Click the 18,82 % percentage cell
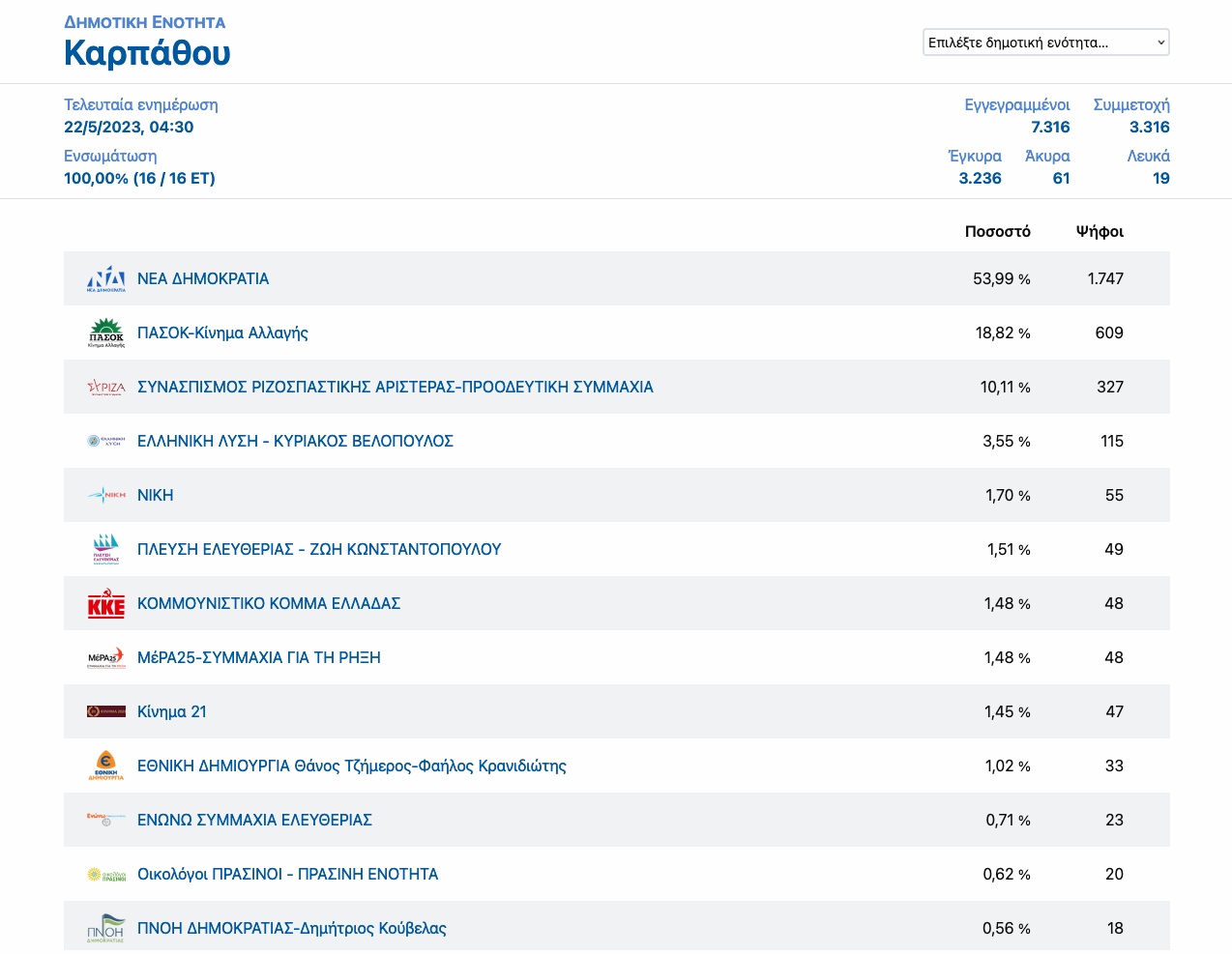Image resolution: width=1232 pixels, height=954 pixels. point(1003,332)
